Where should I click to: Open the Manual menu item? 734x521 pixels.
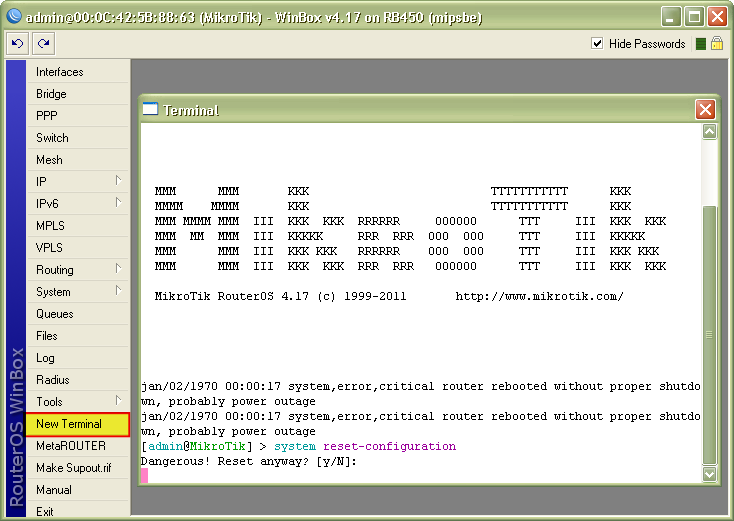[78, 490]
